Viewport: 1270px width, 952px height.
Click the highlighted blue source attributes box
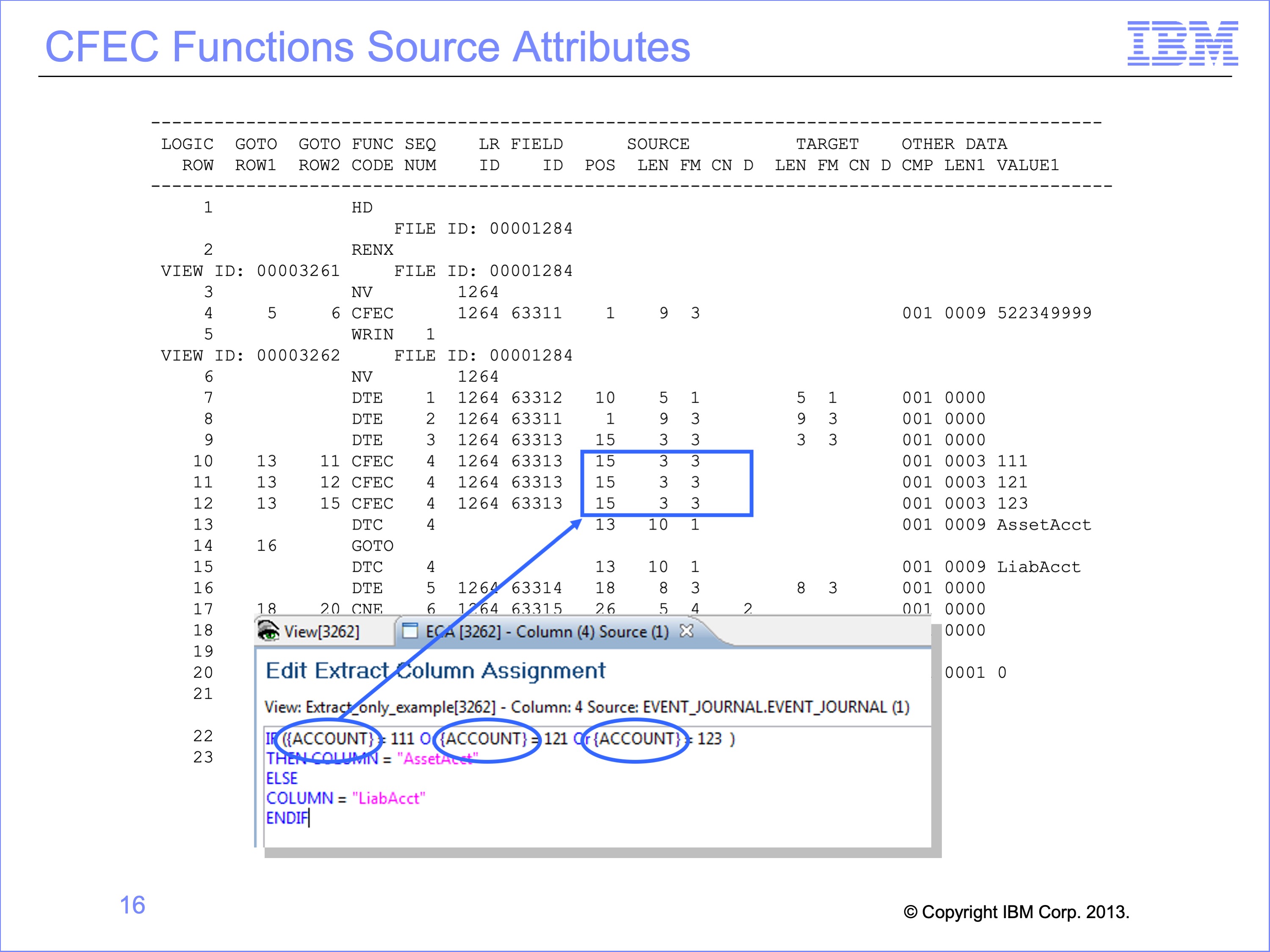(x=666, y=483)
